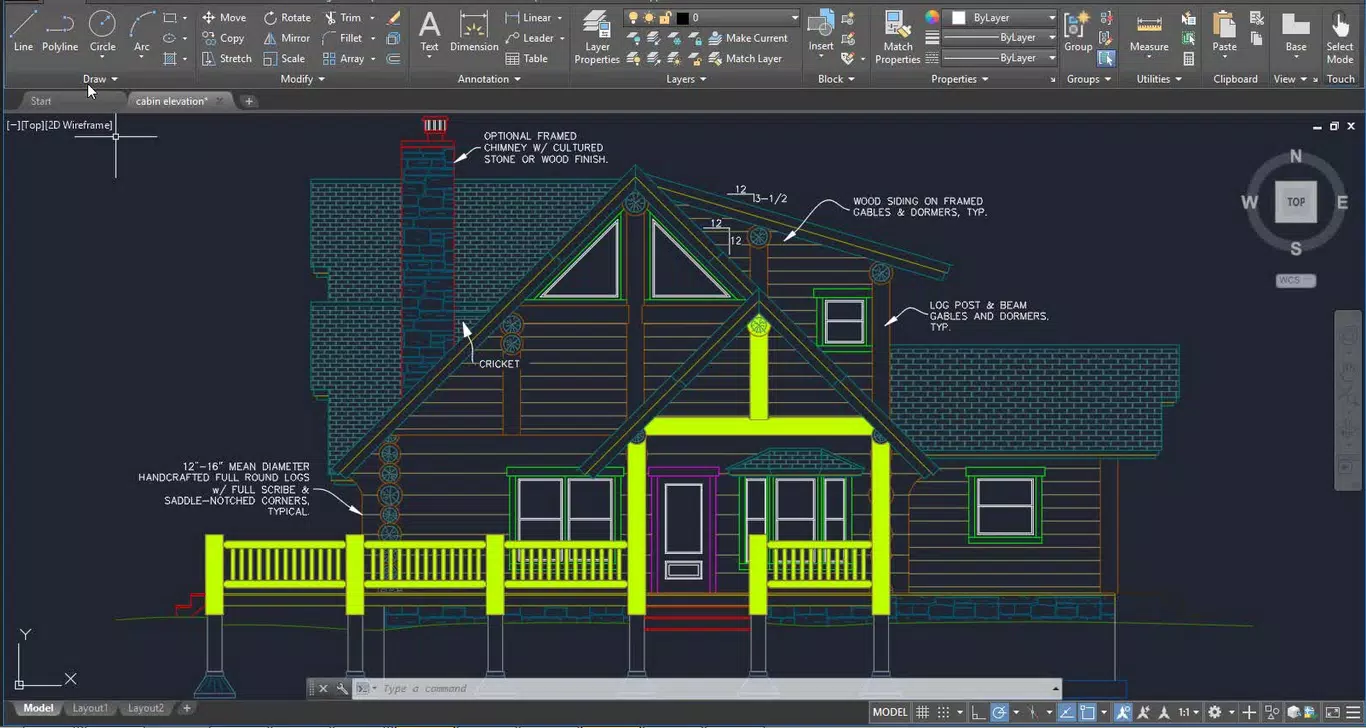Click the Erase tool icon
The height and width of the screenshot is (728, 1366).
394,17
